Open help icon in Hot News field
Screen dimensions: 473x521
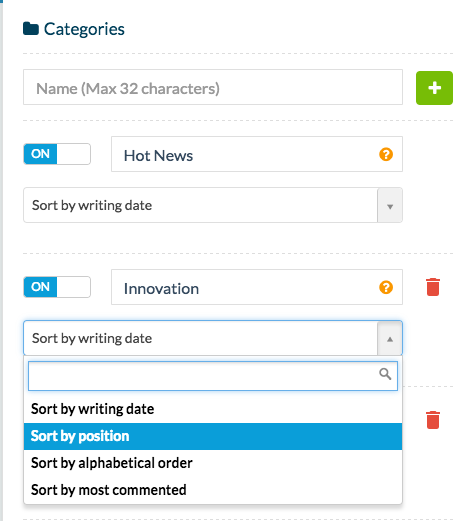click(386, 154)
